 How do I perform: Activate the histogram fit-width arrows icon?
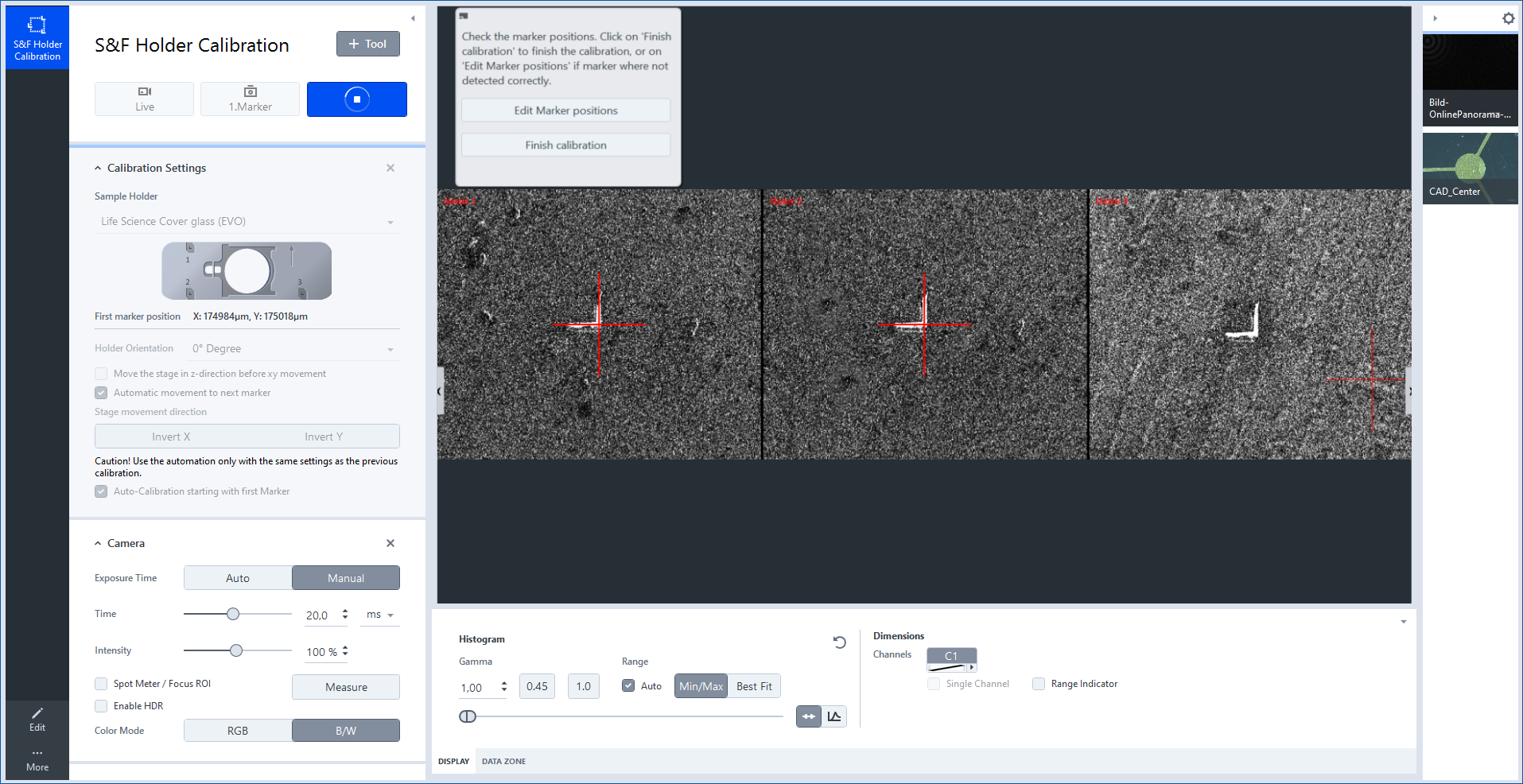(808, 716)
